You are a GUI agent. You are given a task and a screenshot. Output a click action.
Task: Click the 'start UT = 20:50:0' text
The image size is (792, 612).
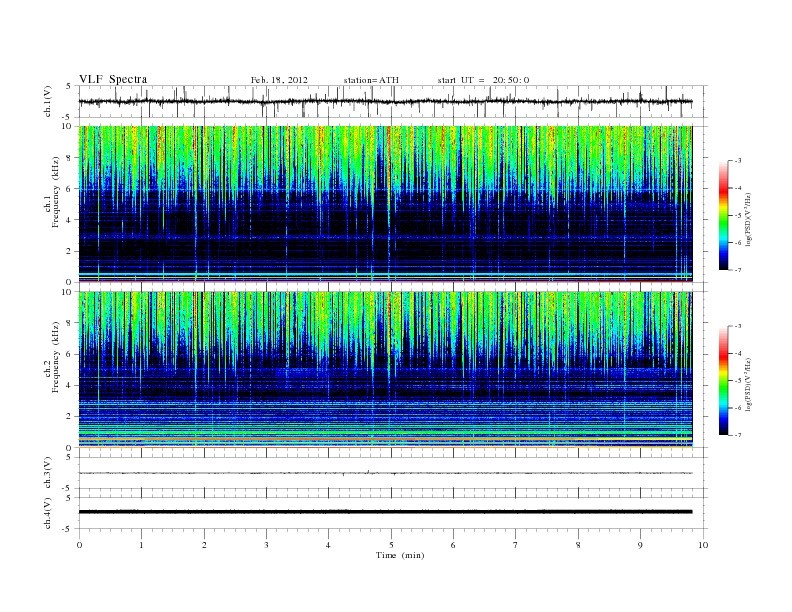click(x=483, y=80)
